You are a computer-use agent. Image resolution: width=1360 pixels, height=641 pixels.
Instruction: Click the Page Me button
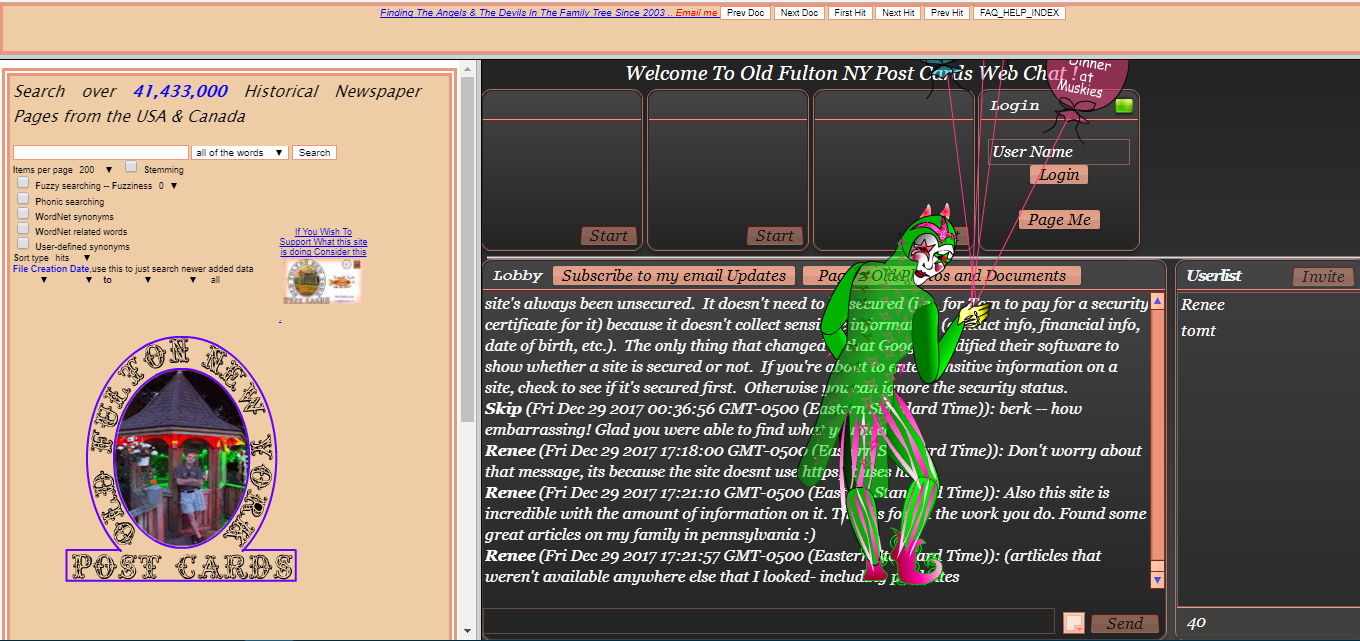pos(1059,220)
